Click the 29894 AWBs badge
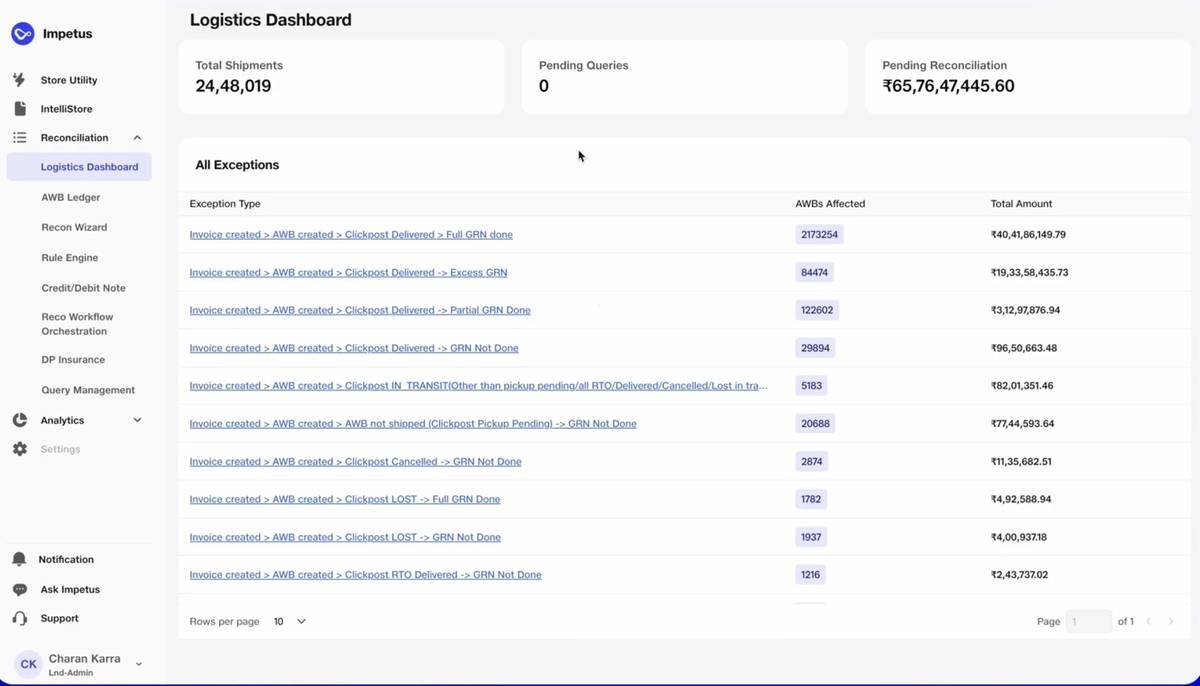1200x686 pixels. coord(815,348)
